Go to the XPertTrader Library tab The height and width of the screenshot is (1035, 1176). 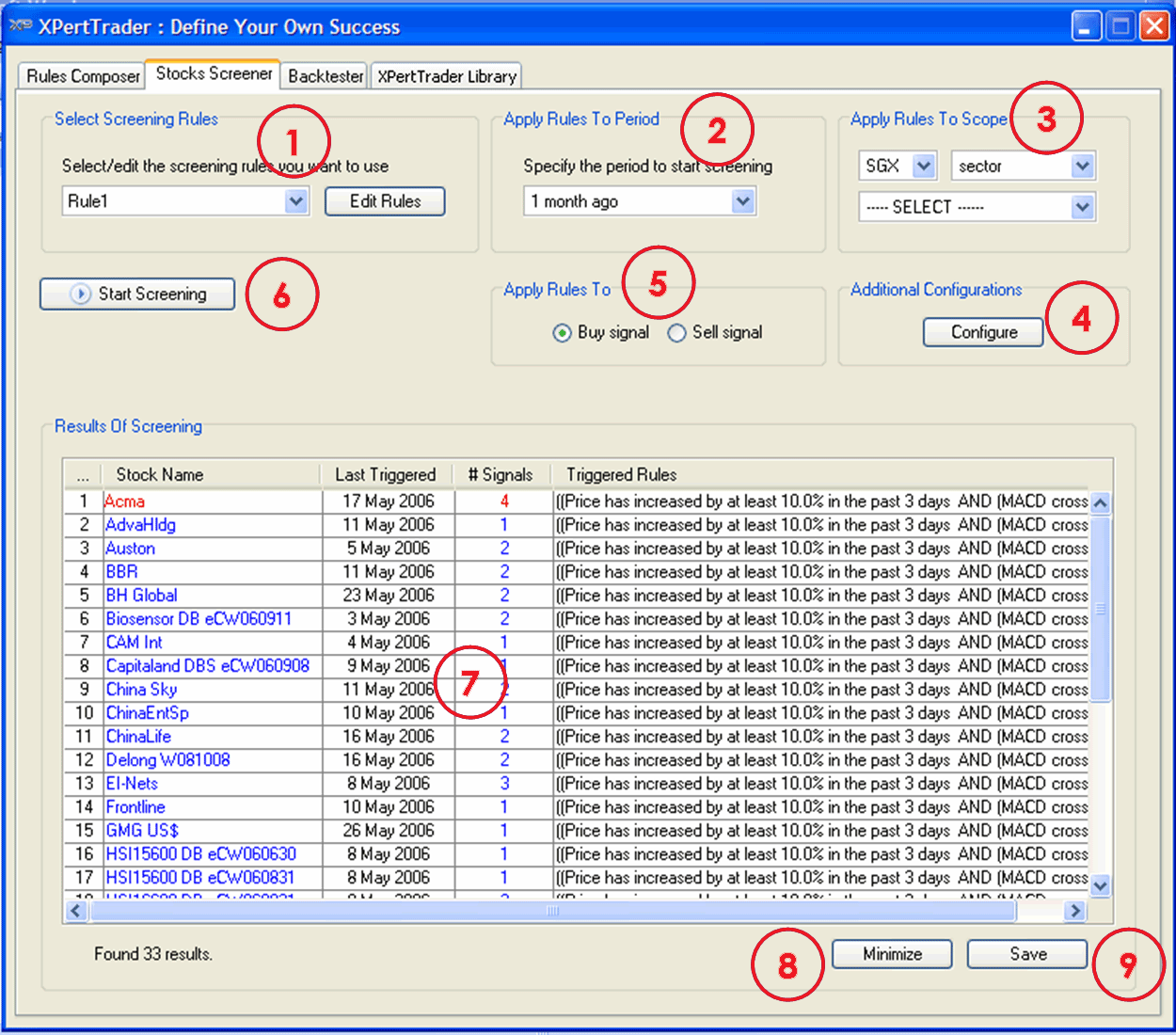[x=447, y=76]
